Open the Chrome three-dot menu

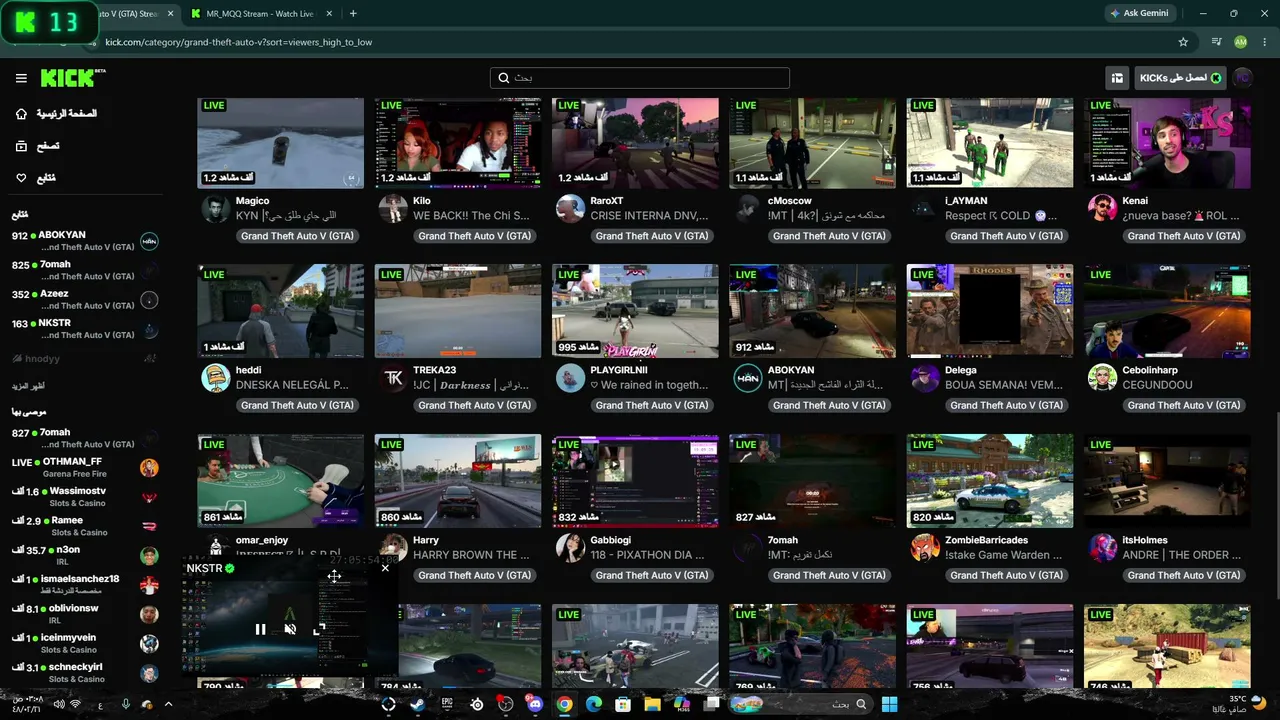1264,42
